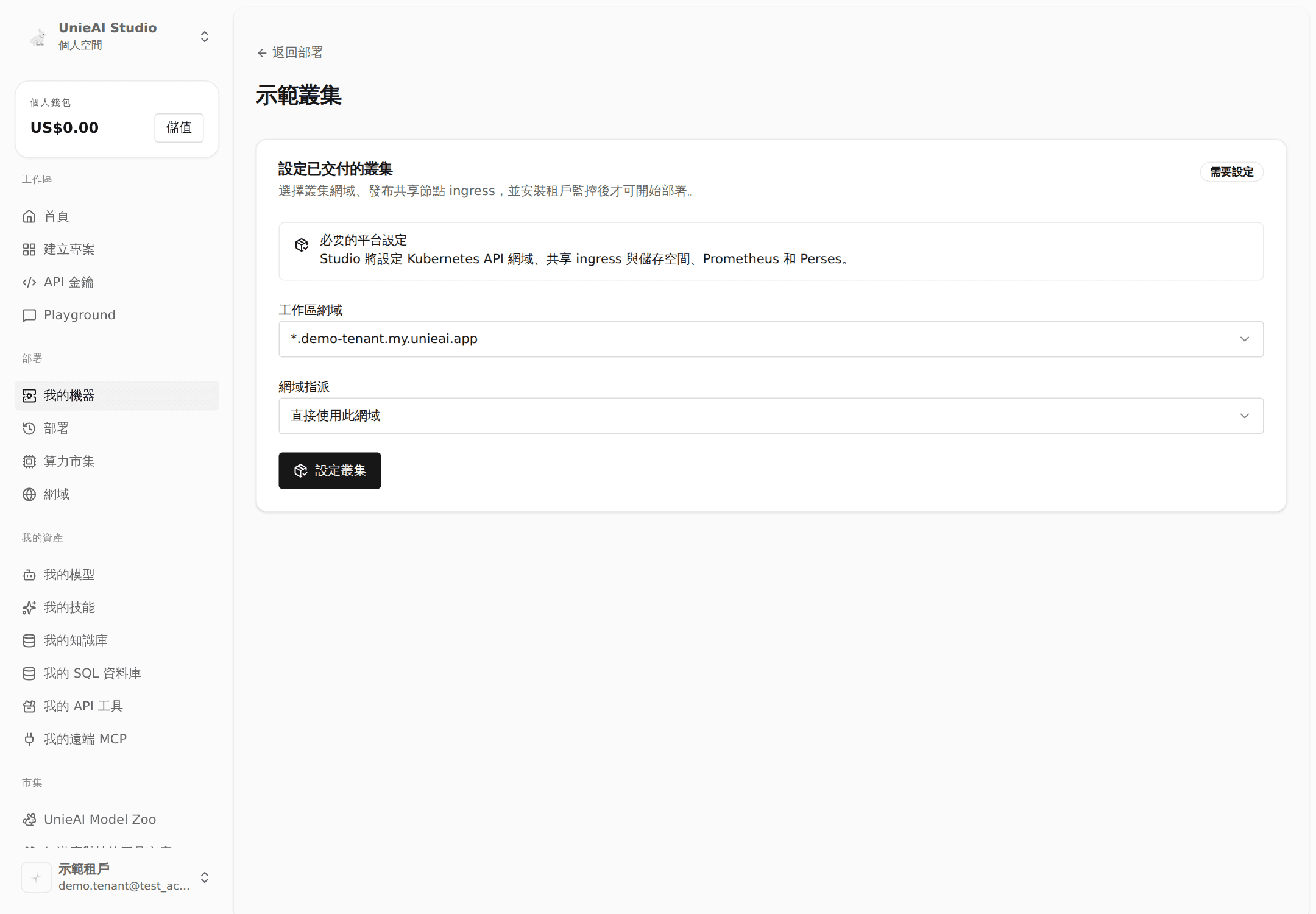Open the 首頁 home icon
The width and height of the screenshot is (1316, 914).
click(x=29, y=216)
